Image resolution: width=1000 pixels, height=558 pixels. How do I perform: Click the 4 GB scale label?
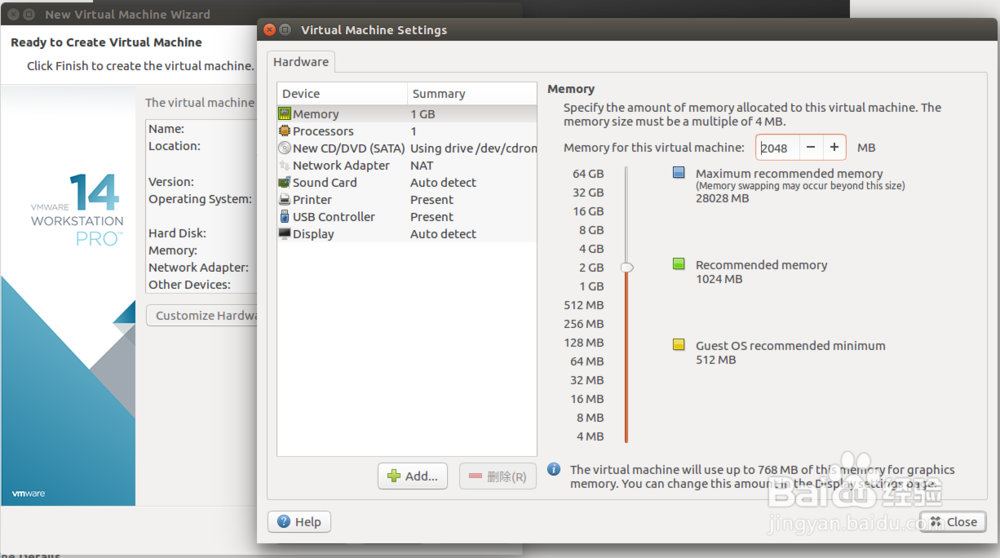click(591, 249)
